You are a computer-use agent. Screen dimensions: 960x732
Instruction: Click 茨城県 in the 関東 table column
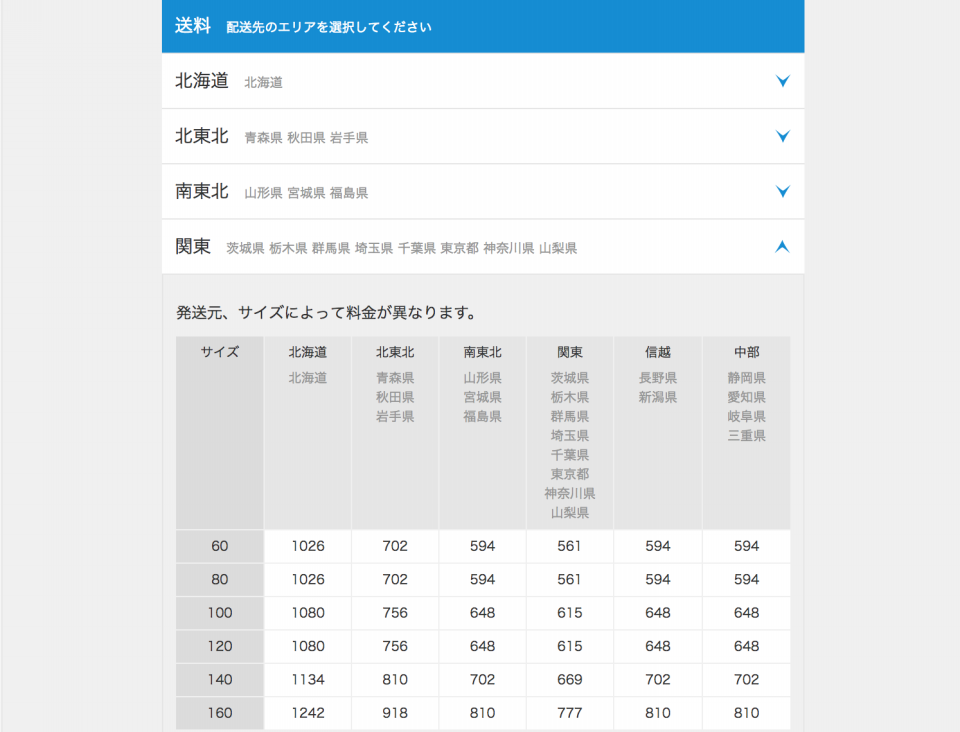pyautogui.click(x=570, y=378)
